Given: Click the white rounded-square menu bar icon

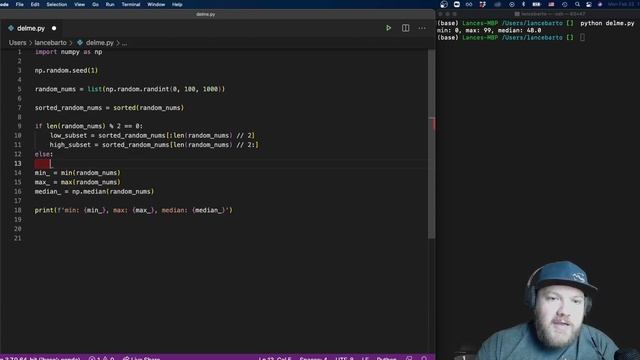Looking at the screenshot, I should [456, 4].
